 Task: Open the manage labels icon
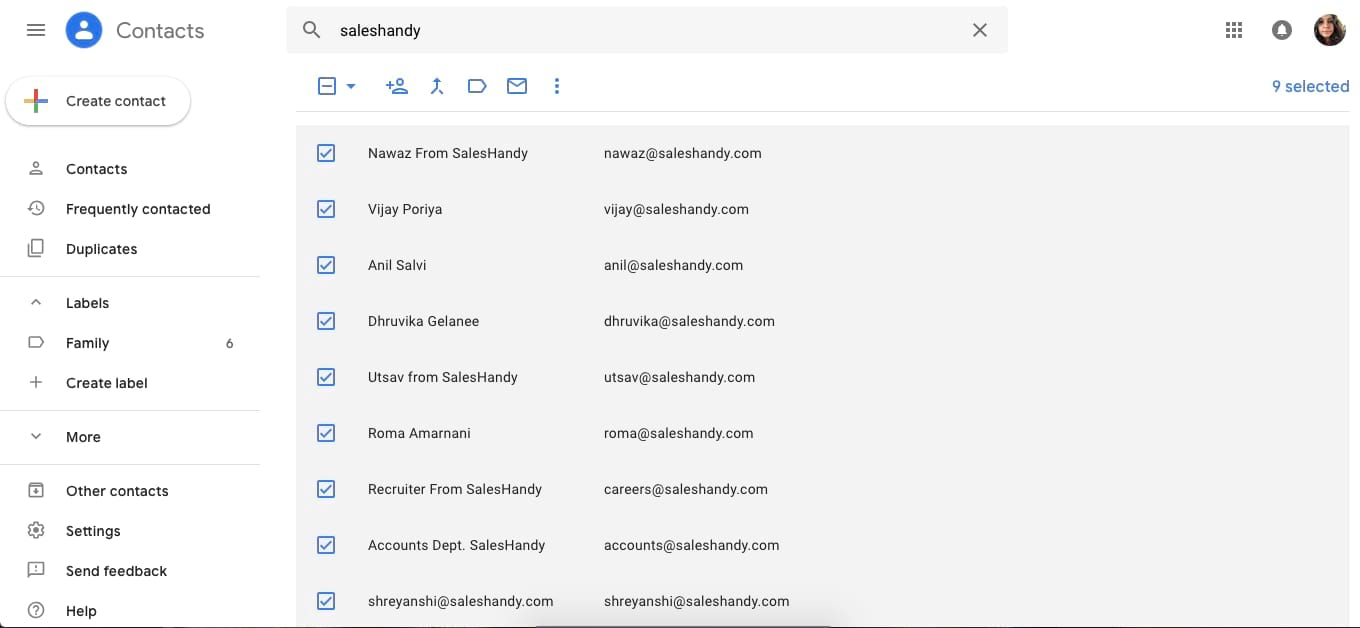[x=477, y=86]
